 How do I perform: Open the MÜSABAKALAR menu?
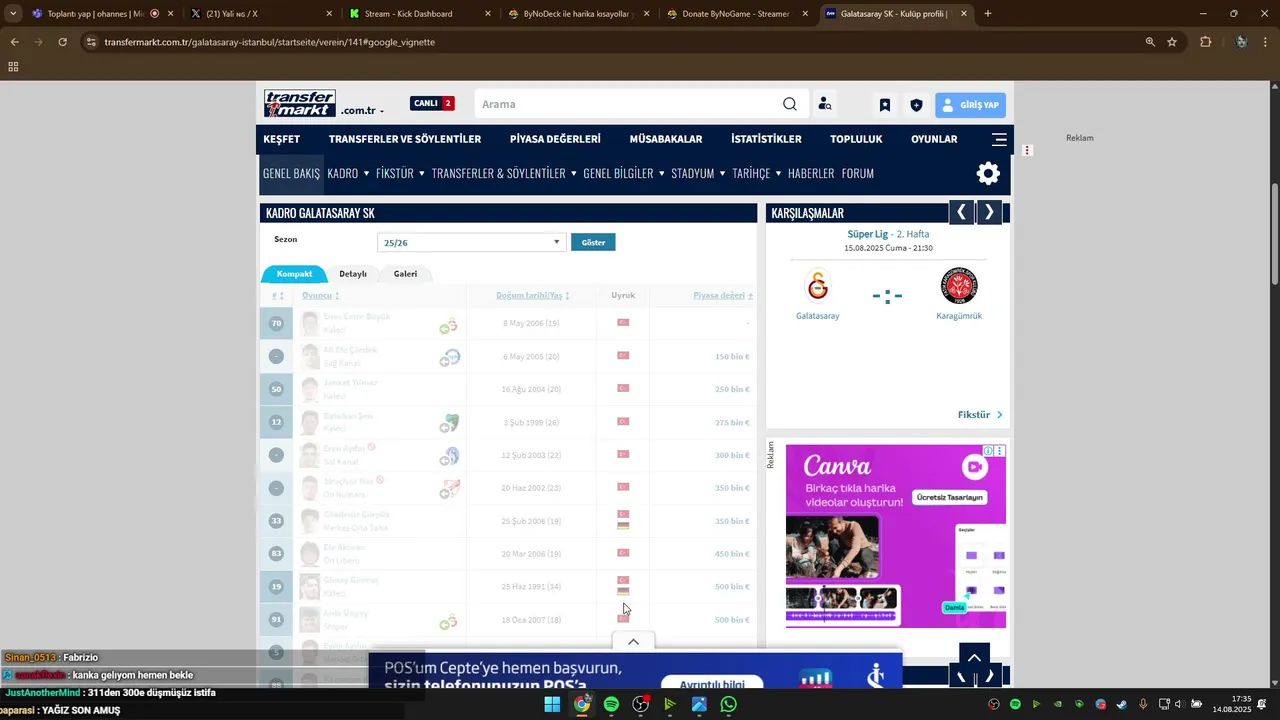point(666,139)
